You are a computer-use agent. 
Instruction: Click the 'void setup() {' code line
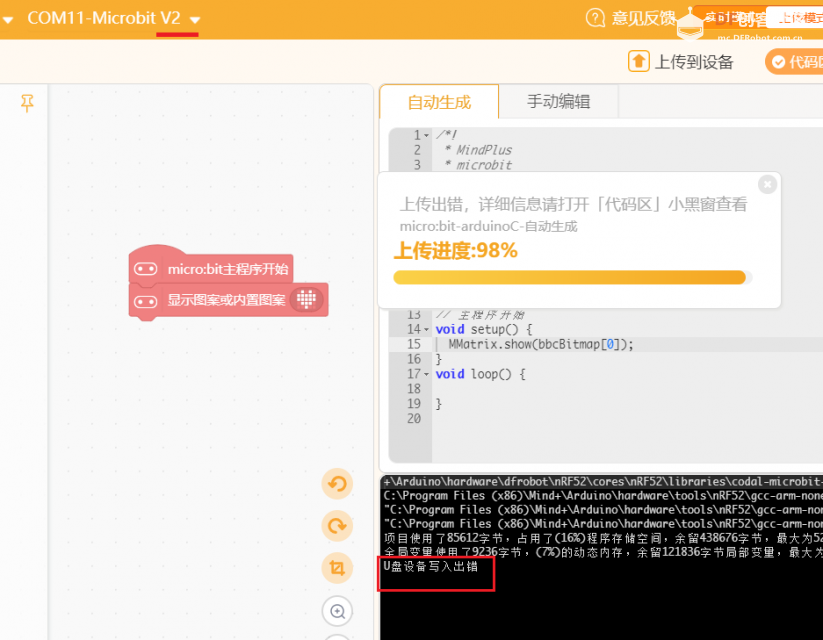[483, 329]
